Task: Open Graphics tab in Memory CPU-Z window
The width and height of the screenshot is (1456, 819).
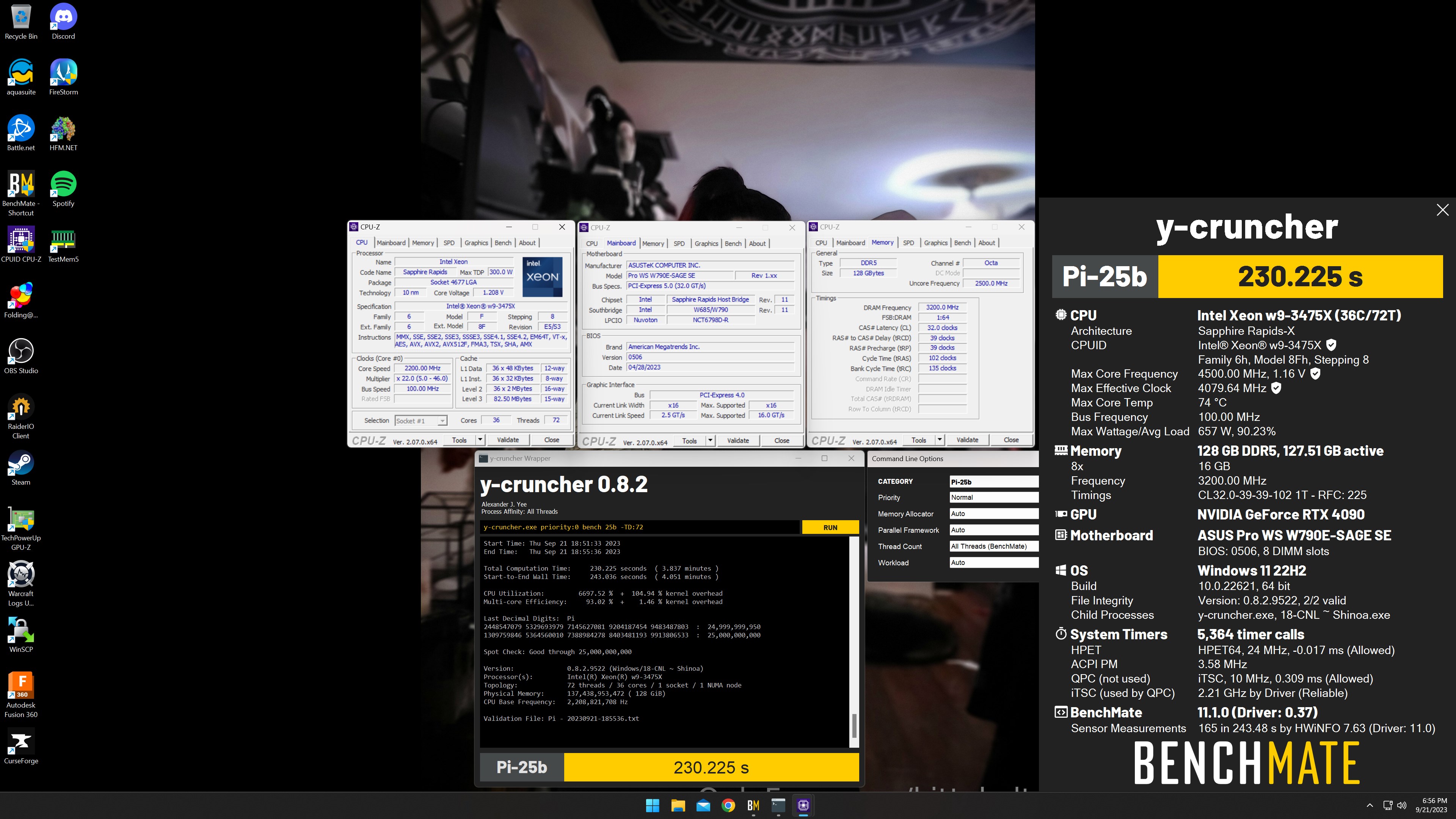Action: tap(935, 243)
